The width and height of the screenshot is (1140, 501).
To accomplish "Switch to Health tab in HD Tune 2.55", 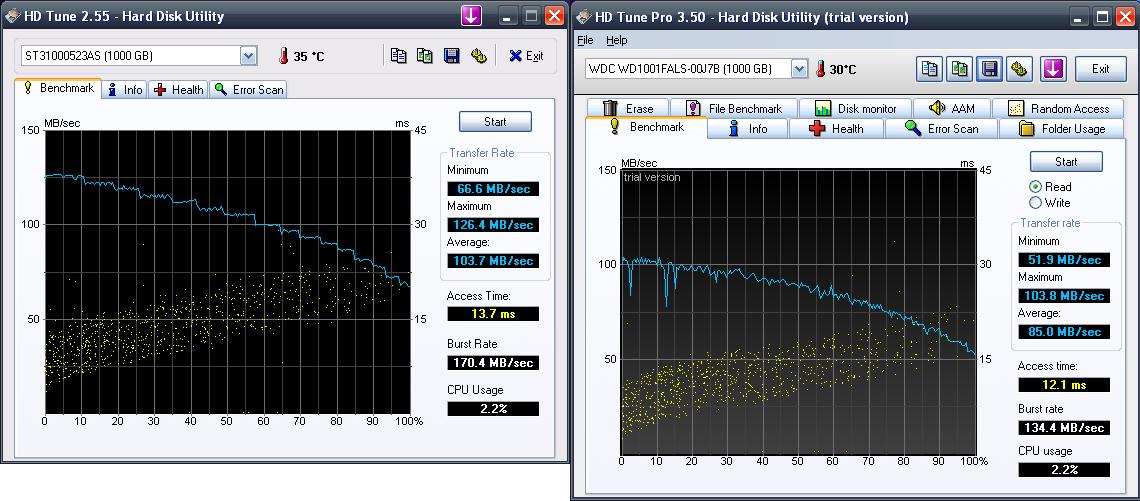I will point(178,89).
